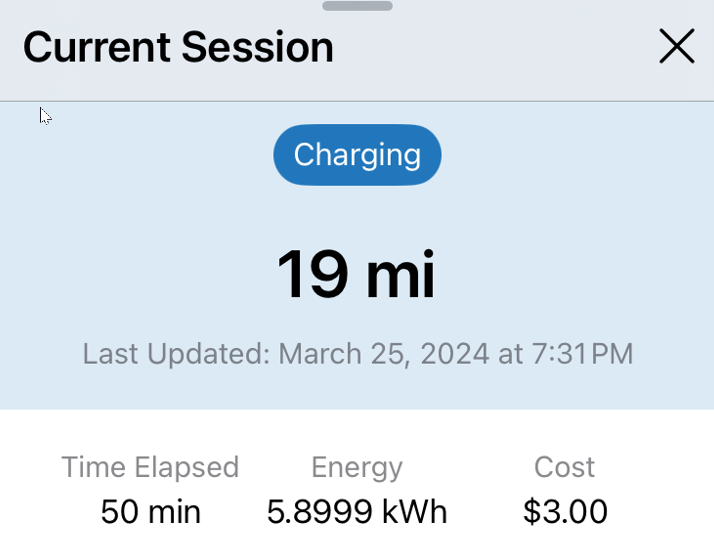Select the Energy label
Image resolution: width=714 pixels, height=549 pixels.
tap(357, 468)
